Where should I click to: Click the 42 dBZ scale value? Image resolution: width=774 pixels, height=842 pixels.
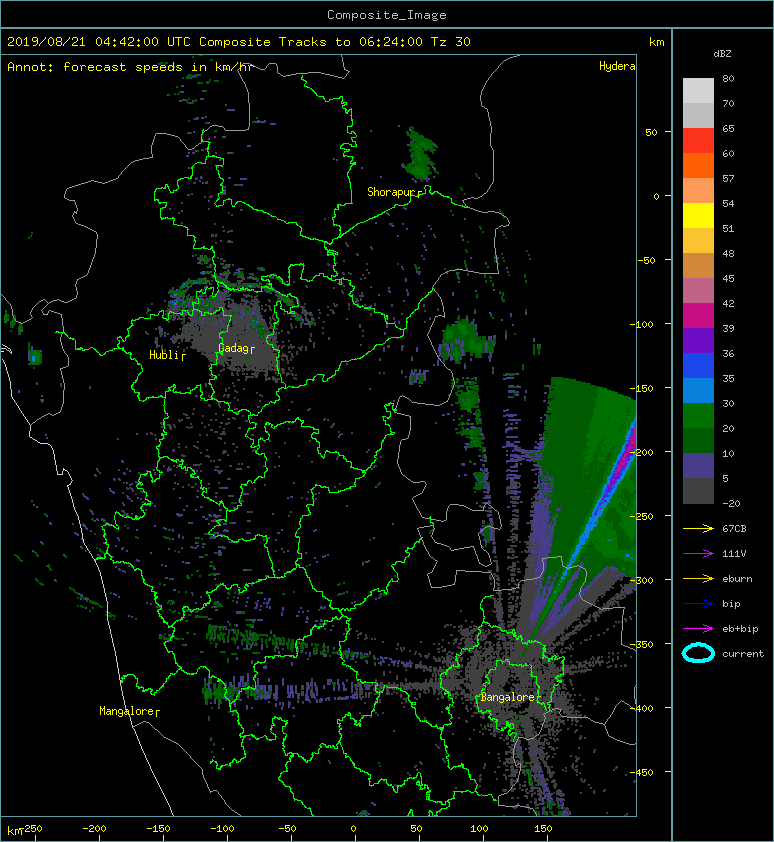tap(728, 303)
